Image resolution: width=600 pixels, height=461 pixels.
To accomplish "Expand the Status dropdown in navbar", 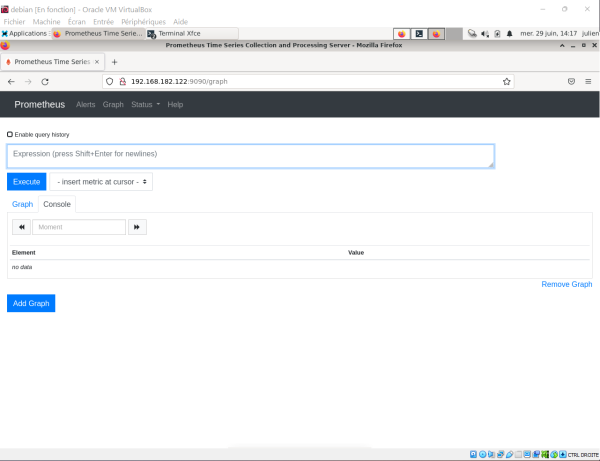I will tap(145, 104).
